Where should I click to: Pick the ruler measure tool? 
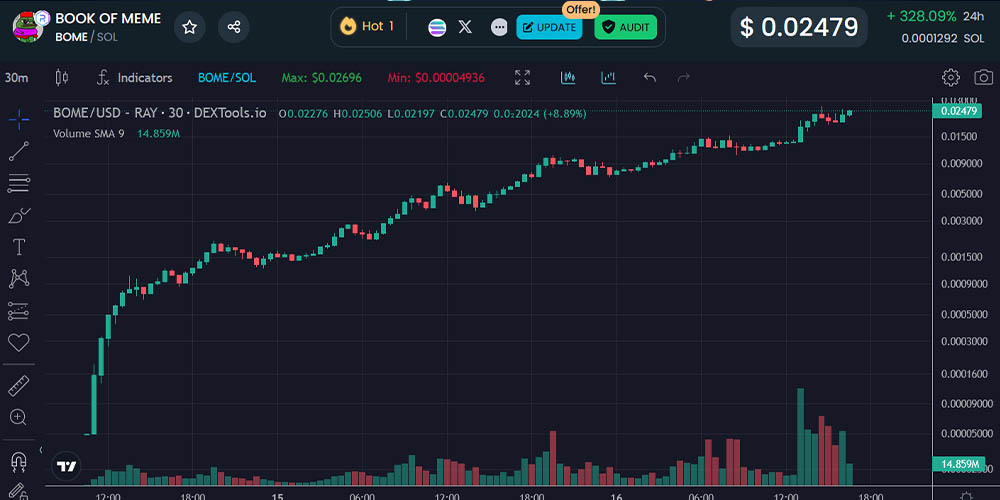(18, 385)
